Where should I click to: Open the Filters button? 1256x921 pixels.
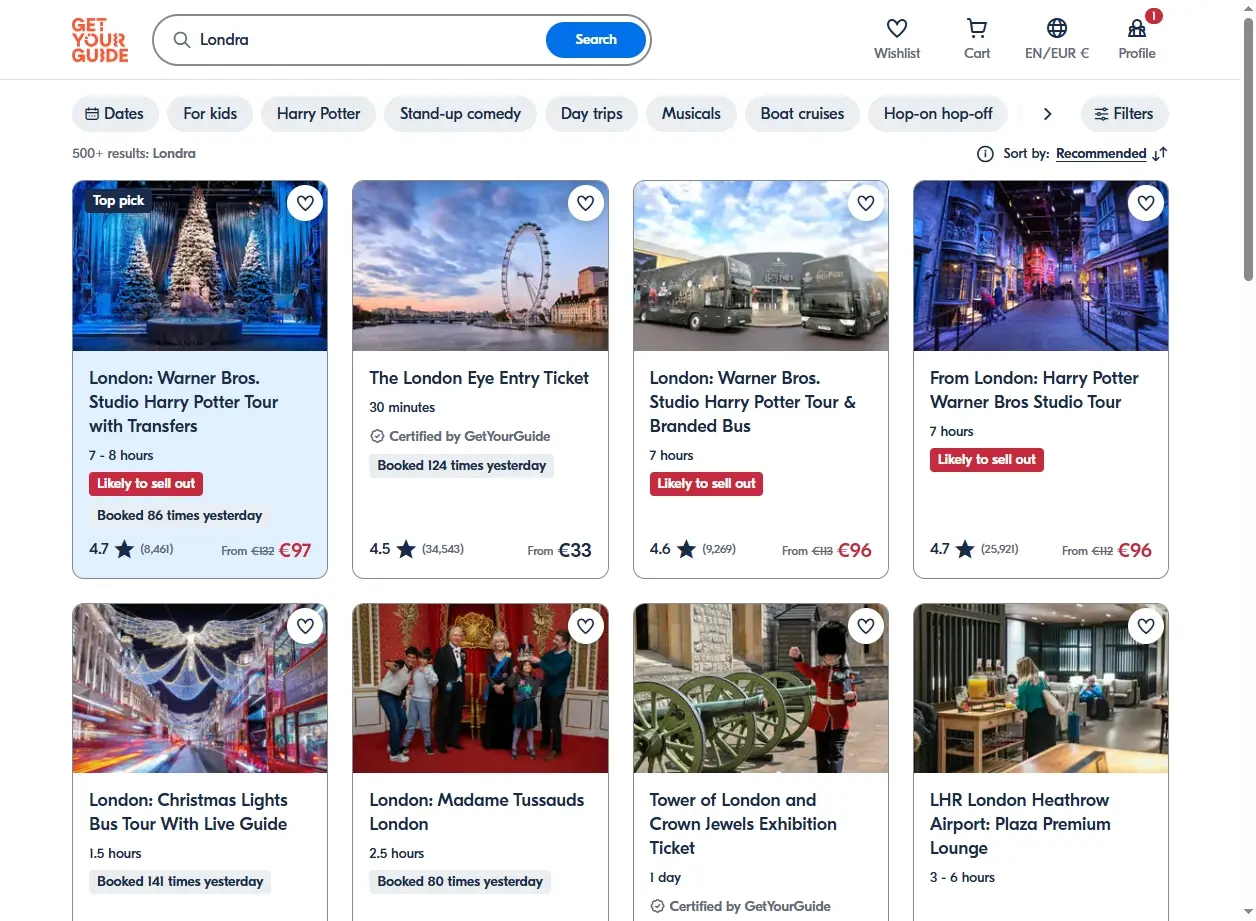coord(1124,114)
